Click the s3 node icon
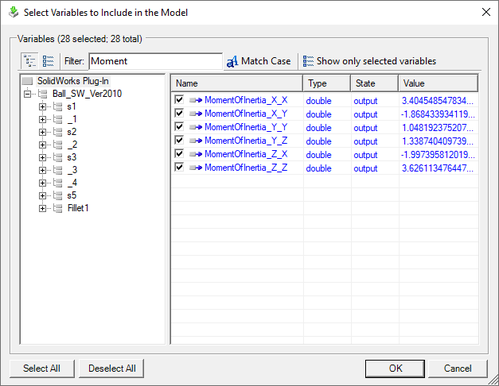The width and height of the screenshot is (499, 386). pyautogui.click(x=58, y=157)
